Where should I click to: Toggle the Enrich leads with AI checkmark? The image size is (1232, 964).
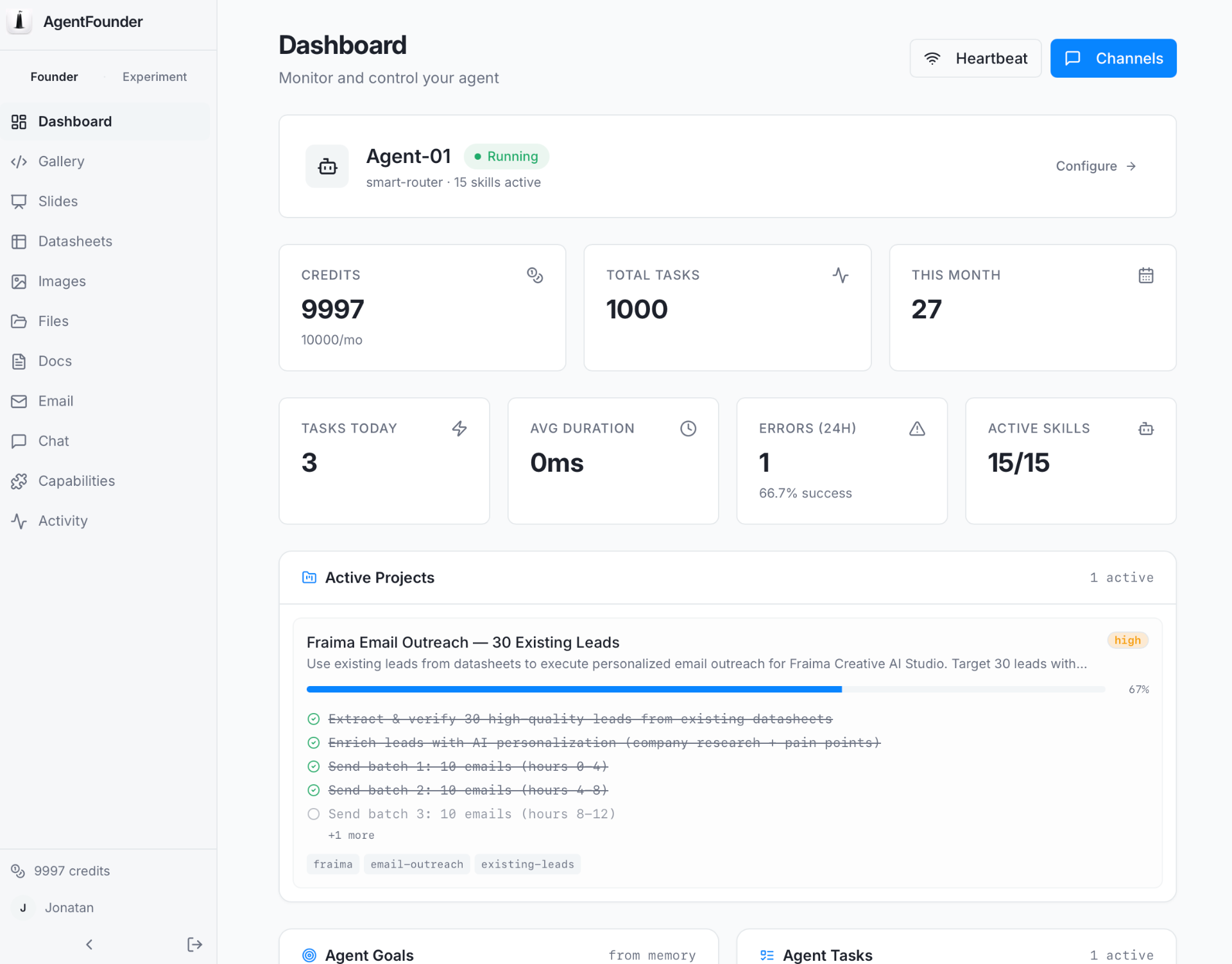(x=314, y=743)
